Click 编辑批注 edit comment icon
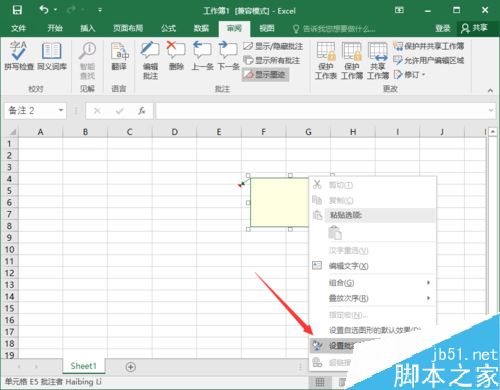 pyautogui.click(x=150, y=60)
